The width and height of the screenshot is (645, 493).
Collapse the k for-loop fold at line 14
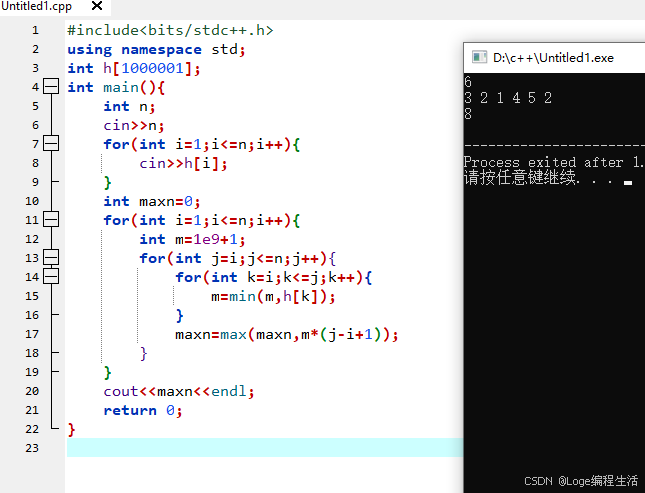point(51,277)
